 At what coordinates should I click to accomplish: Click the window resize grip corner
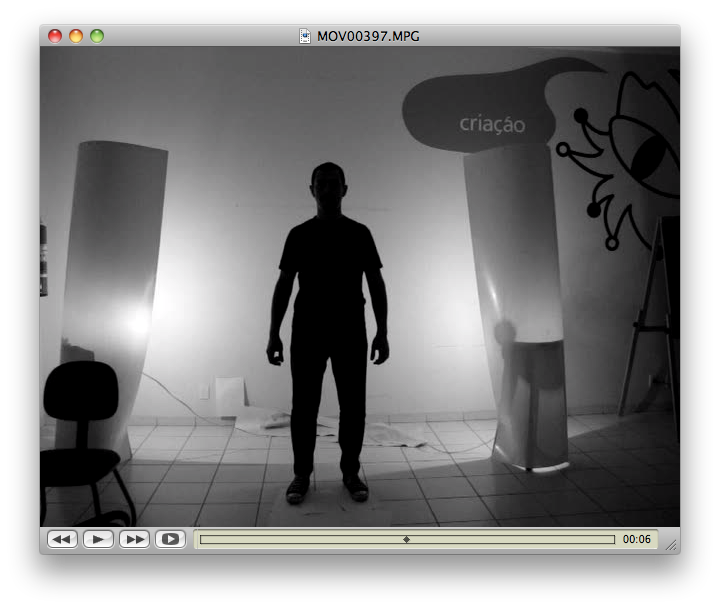(671, 545)
